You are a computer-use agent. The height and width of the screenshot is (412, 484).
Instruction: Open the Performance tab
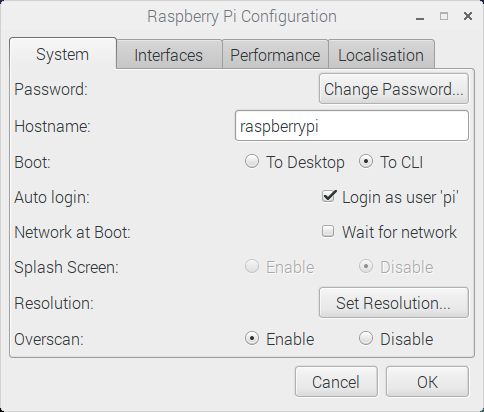click(275, 54)
